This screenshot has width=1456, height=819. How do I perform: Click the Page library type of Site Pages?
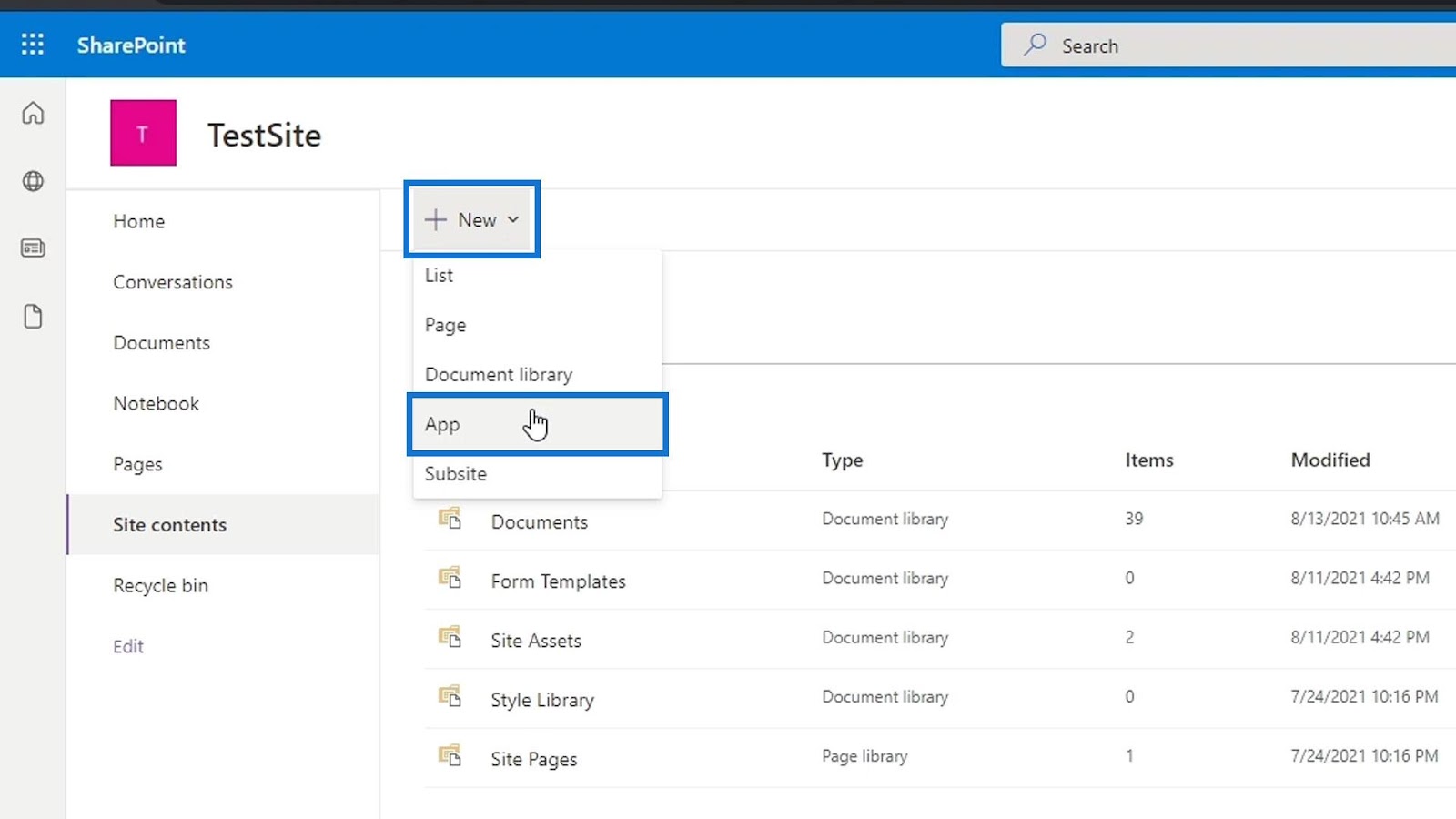[x=864, y=756]
